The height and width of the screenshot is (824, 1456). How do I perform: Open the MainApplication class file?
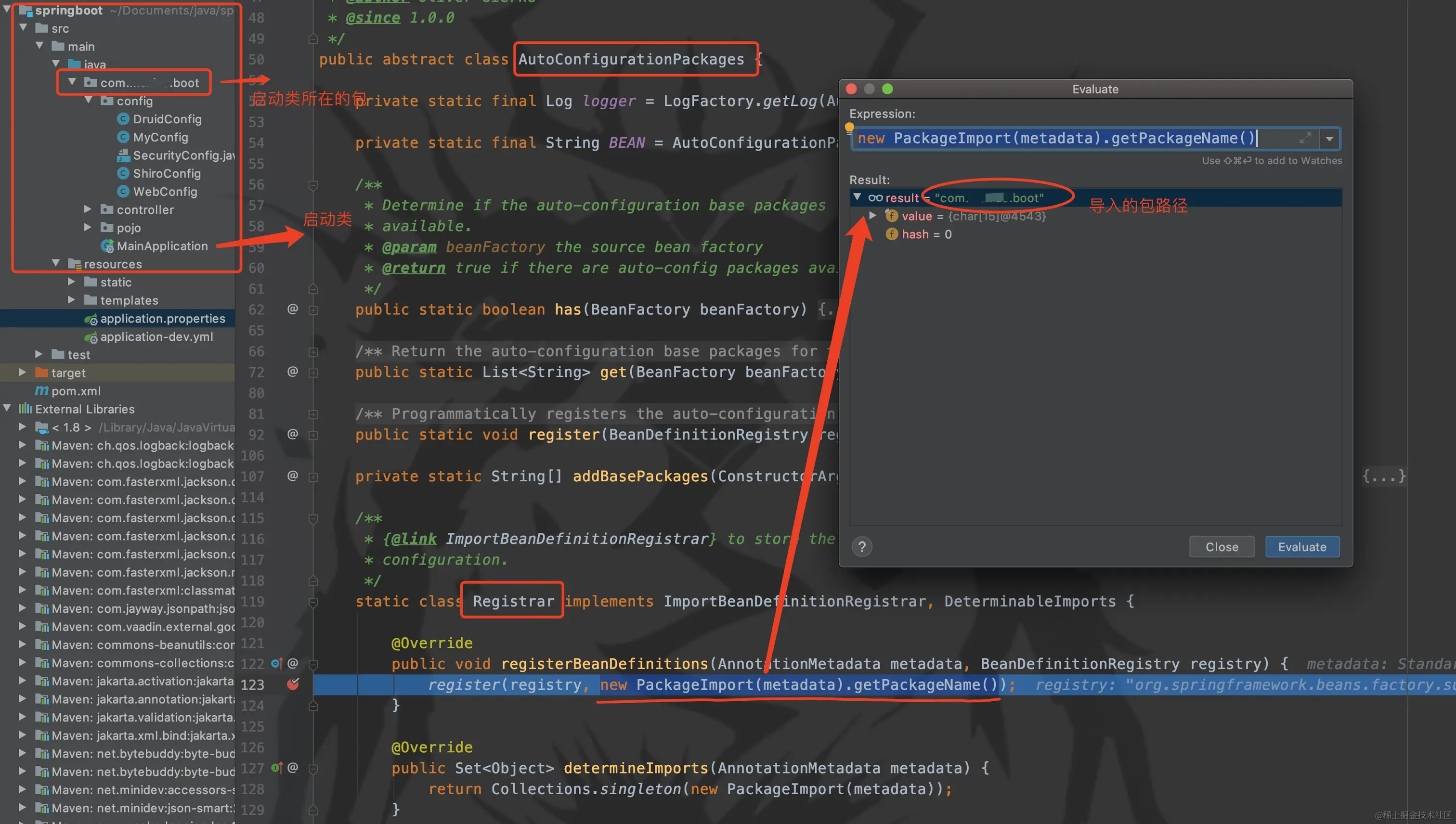[162, 245]
